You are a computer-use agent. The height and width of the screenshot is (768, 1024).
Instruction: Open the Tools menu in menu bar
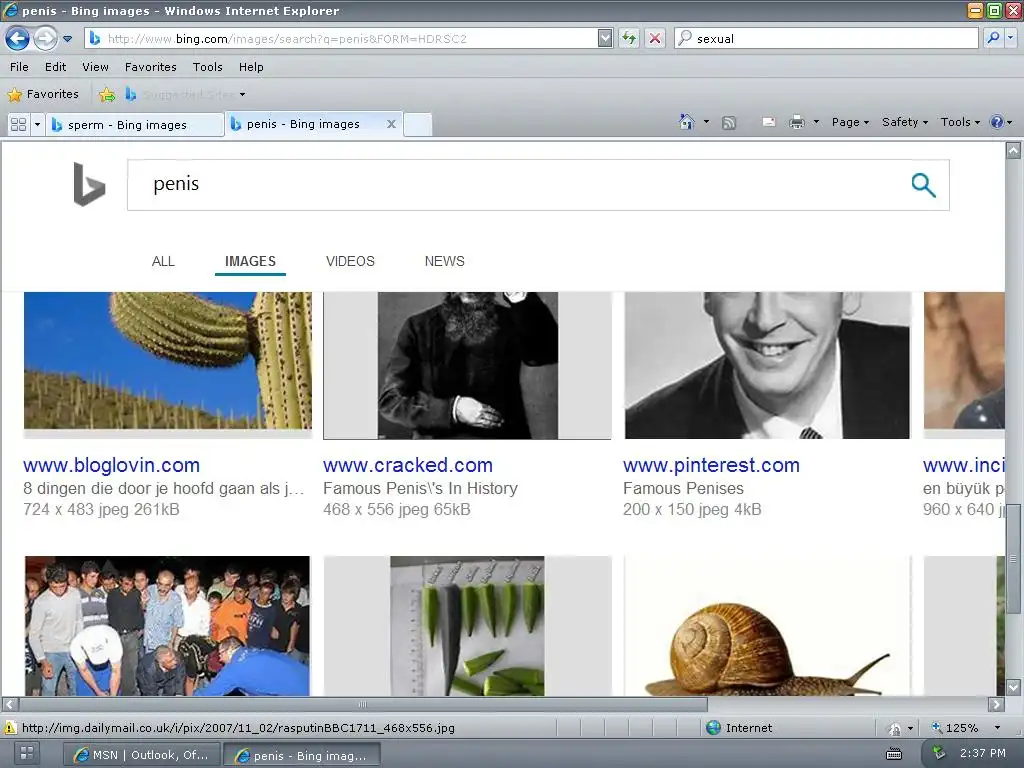pos(208,67)
